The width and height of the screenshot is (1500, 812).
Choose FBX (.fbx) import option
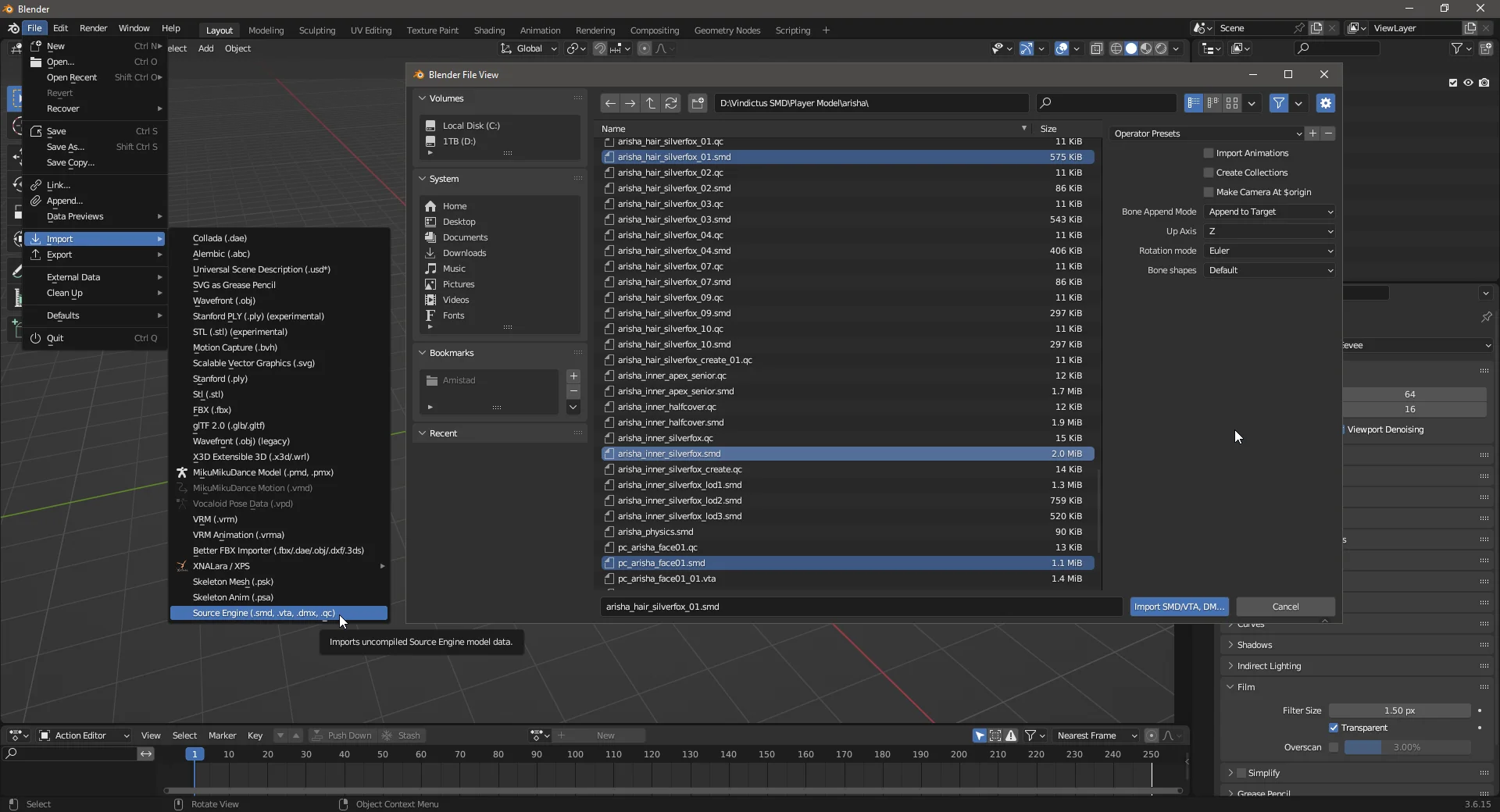point(279,410)
